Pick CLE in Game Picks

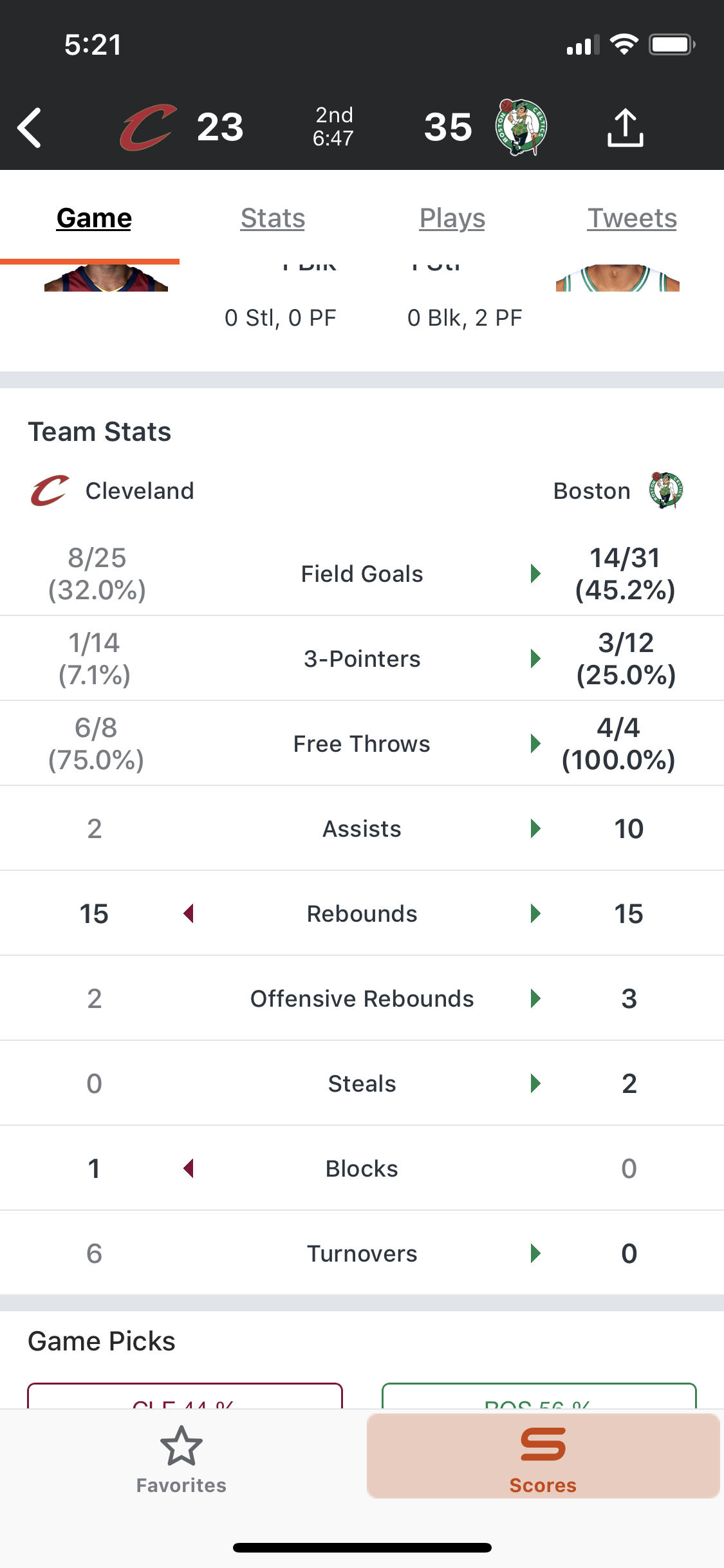click(x=185, y=1395)
